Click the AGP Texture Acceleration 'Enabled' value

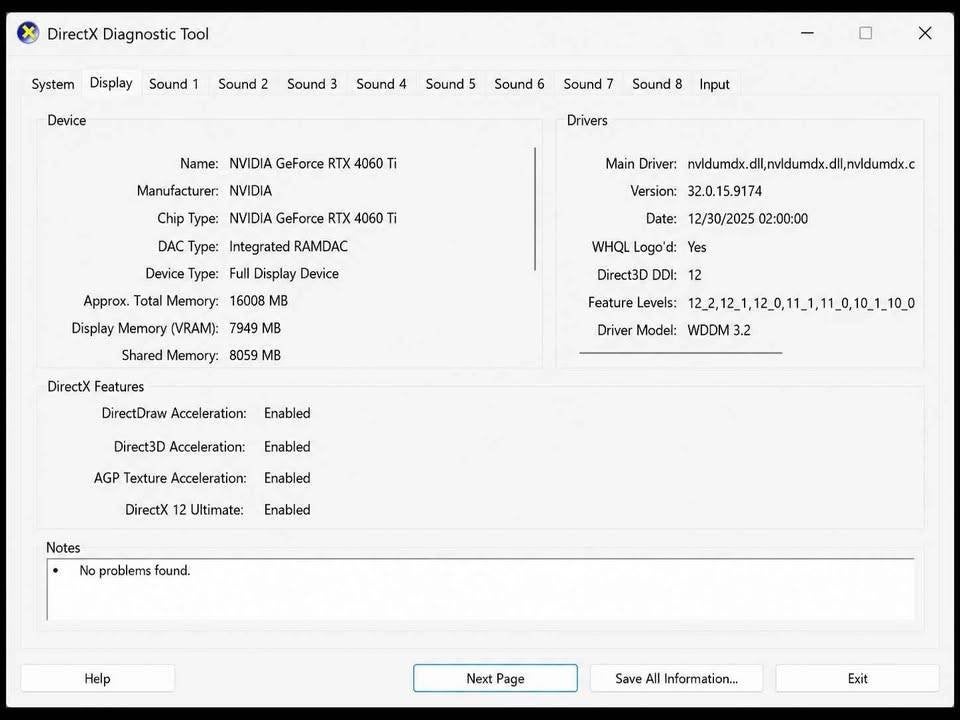click(287, 478)
